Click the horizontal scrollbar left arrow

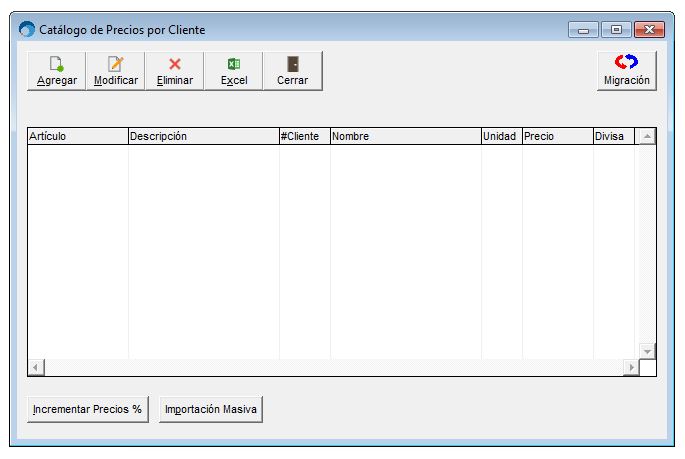click(x=36, y=367)
